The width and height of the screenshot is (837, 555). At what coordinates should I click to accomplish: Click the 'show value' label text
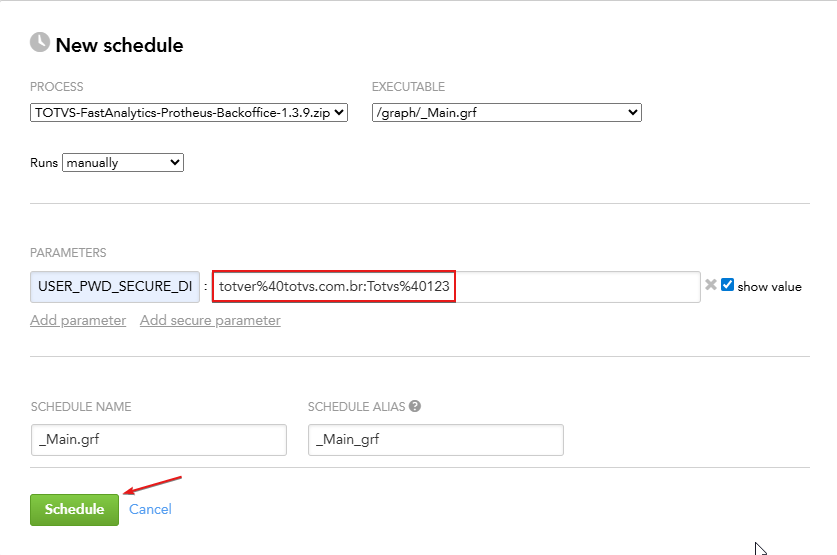point(769,286)
